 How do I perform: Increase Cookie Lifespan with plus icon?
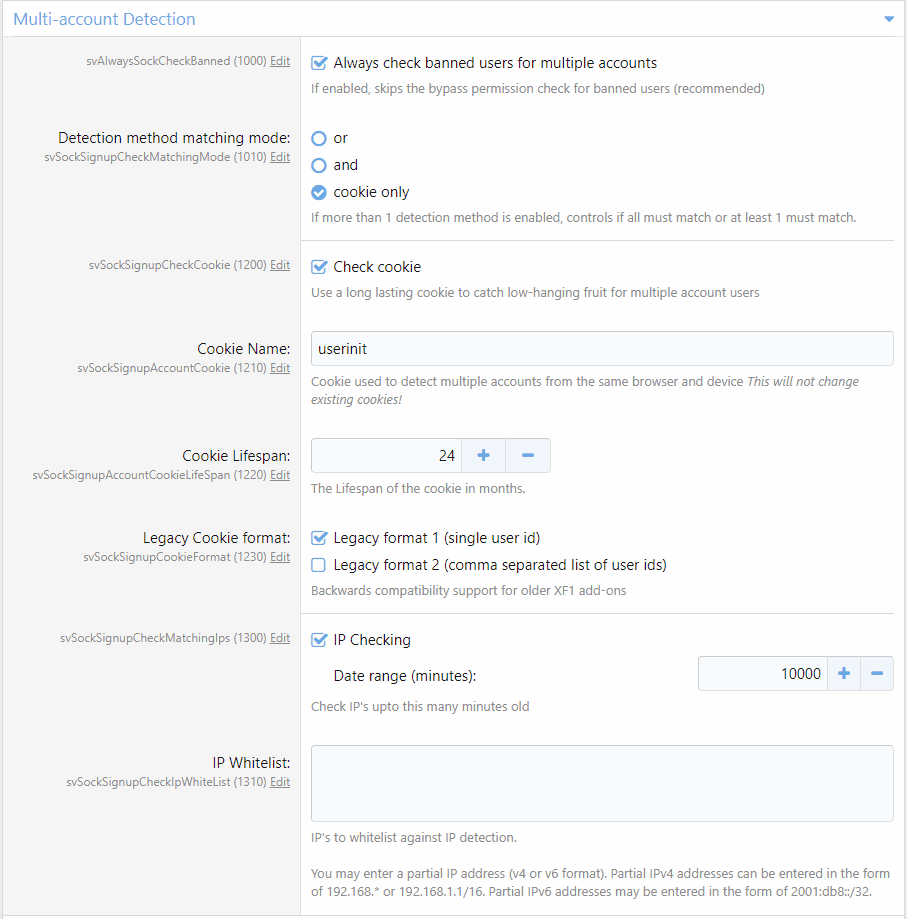click(483, 456)
